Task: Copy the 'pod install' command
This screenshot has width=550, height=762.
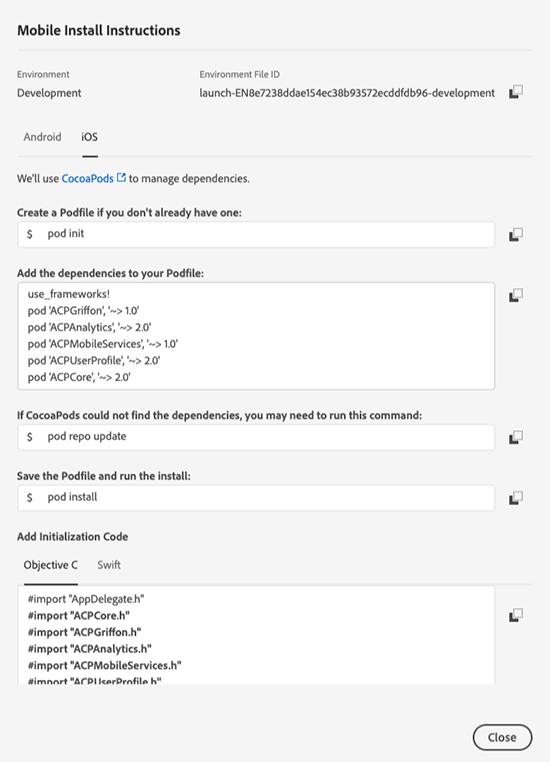Action: click(516, 498)
